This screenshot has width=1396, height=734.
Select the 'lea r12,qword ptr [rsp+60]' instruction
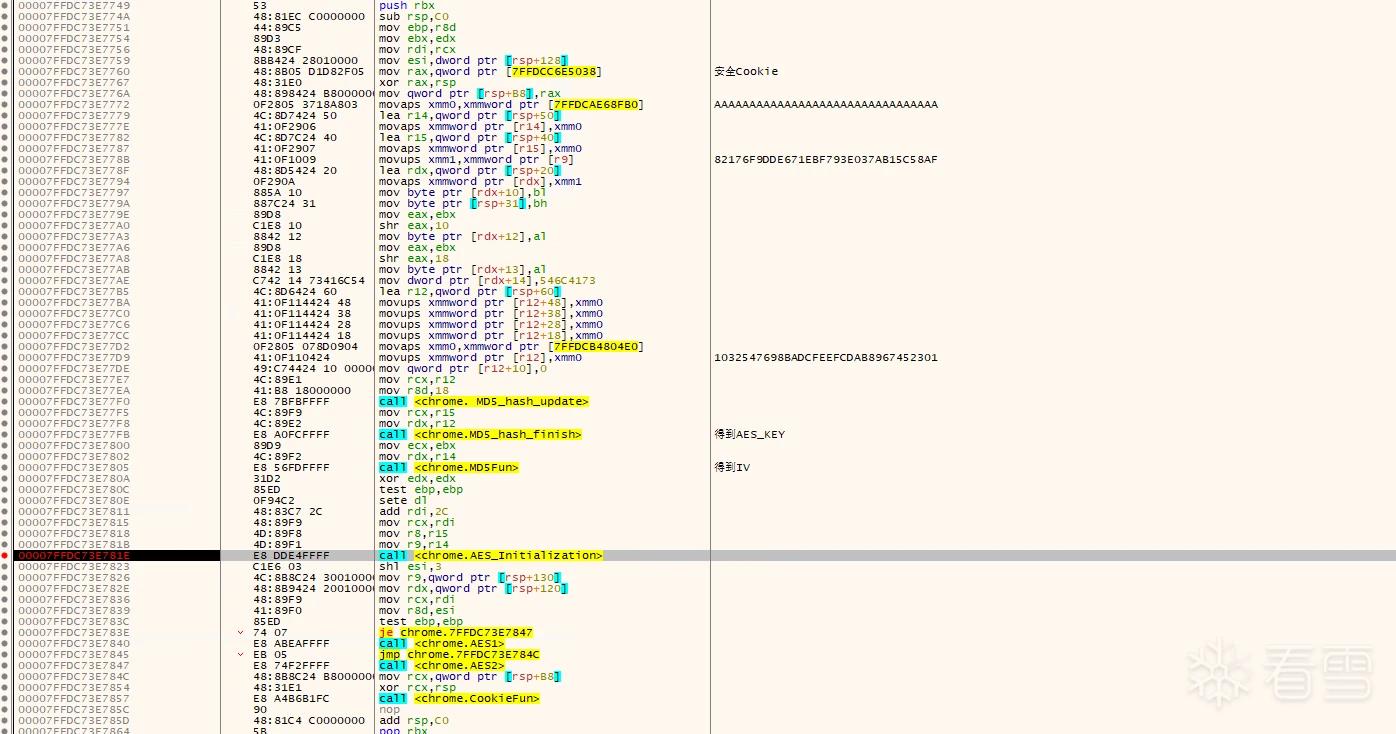(470, 291)
